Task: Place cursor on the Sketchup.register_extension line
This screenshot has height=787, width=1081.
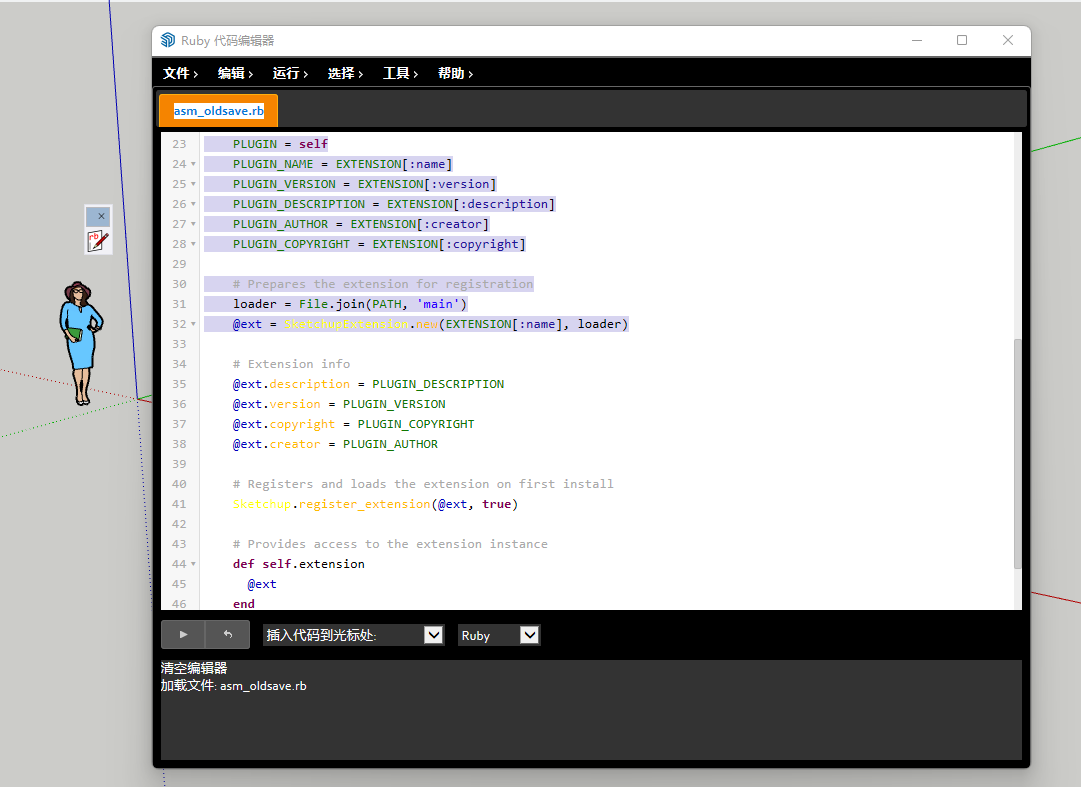Action: (375, 504)
